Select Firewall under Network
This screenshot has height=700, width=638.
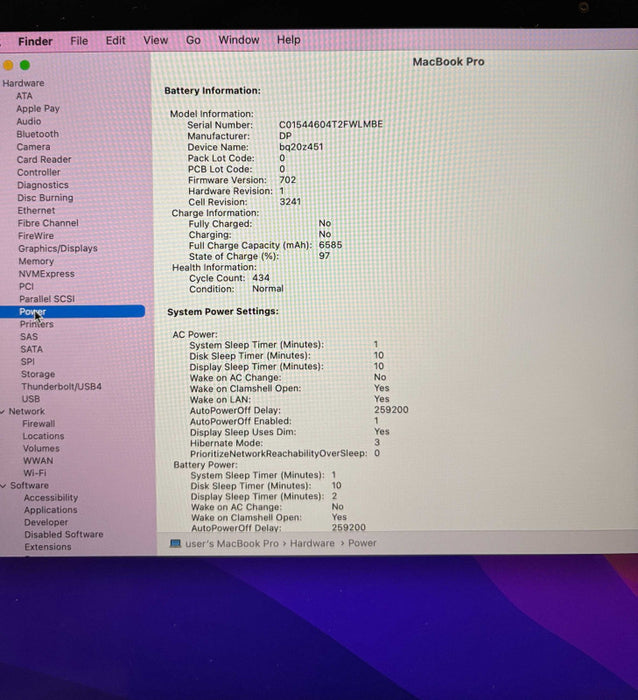[x=38, y=424]
